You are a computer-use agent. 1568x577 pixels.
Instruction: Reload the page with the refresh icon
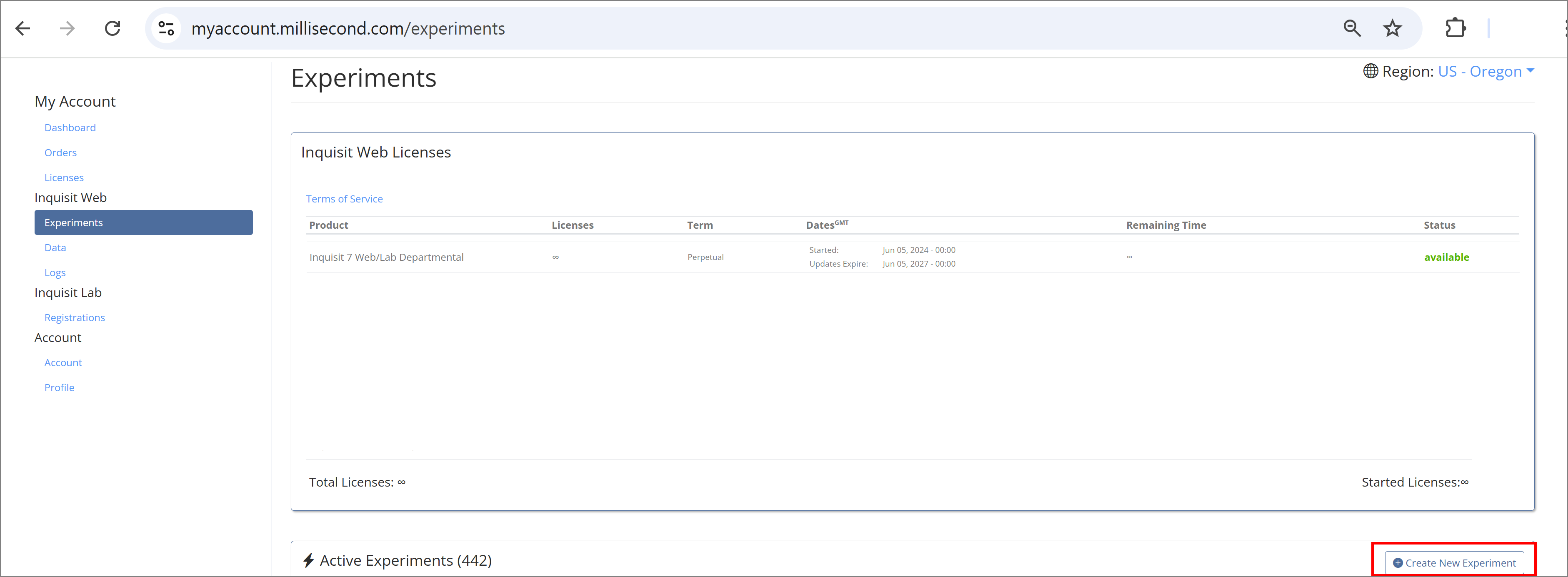tap(113, 29)
